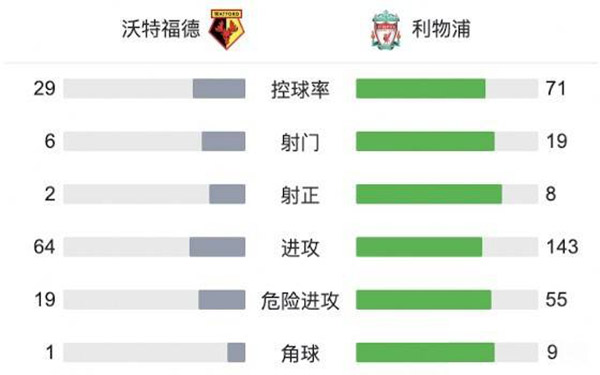
Task: Click Watford's gray possession bar
Action: coord(219,88)
